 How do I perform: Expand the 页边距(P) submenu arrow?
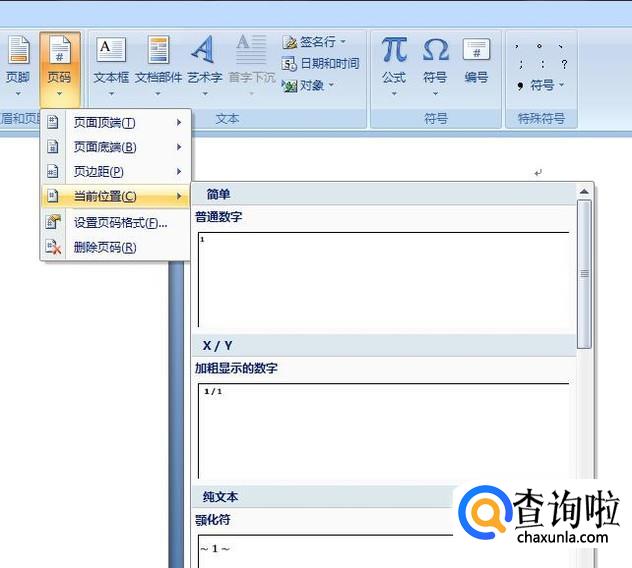click(179, 172)
